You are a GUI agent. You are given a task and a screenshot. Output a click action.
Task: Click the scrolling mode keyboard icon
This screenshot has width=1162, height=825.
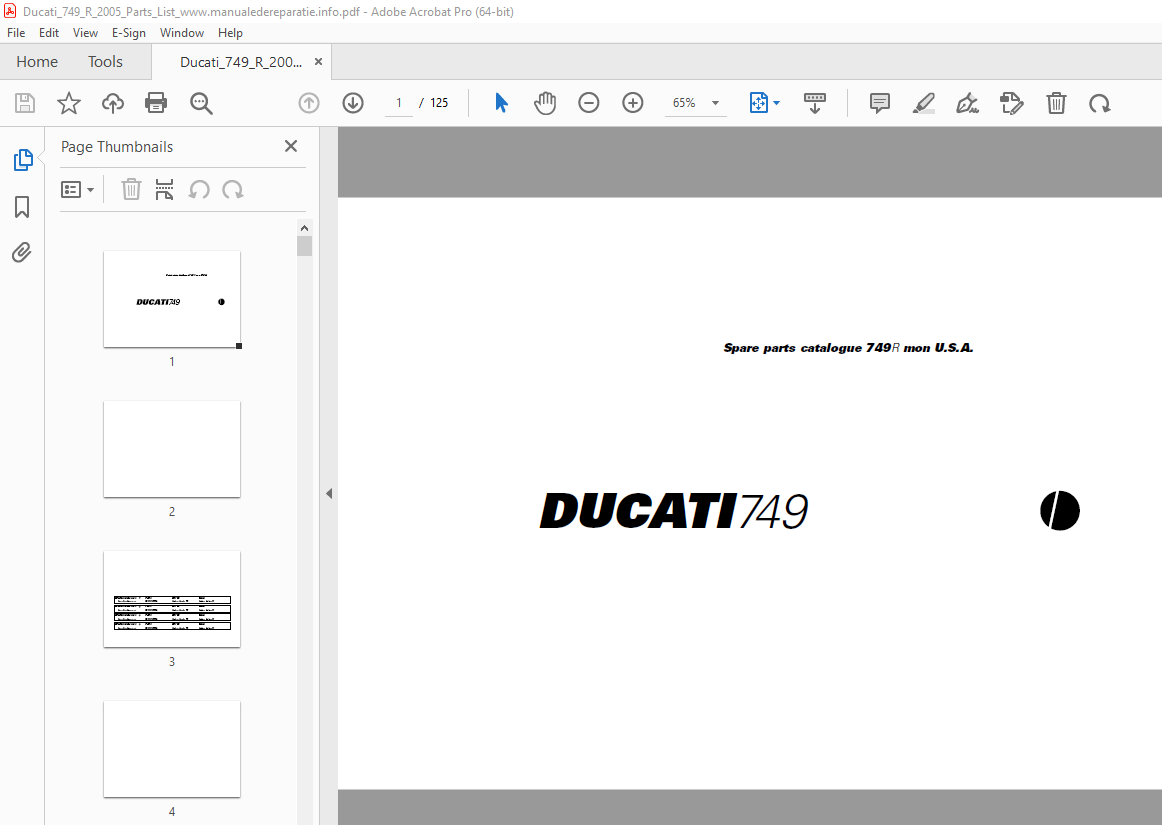click(x=814, y=103)
